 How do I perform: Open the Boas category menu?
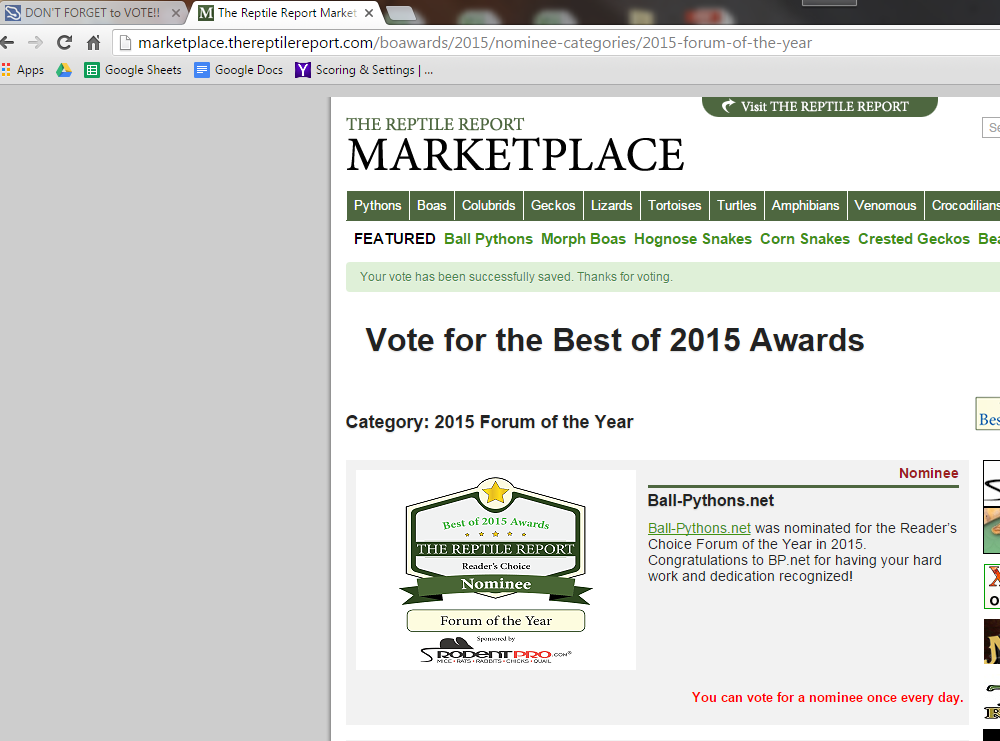432,205
